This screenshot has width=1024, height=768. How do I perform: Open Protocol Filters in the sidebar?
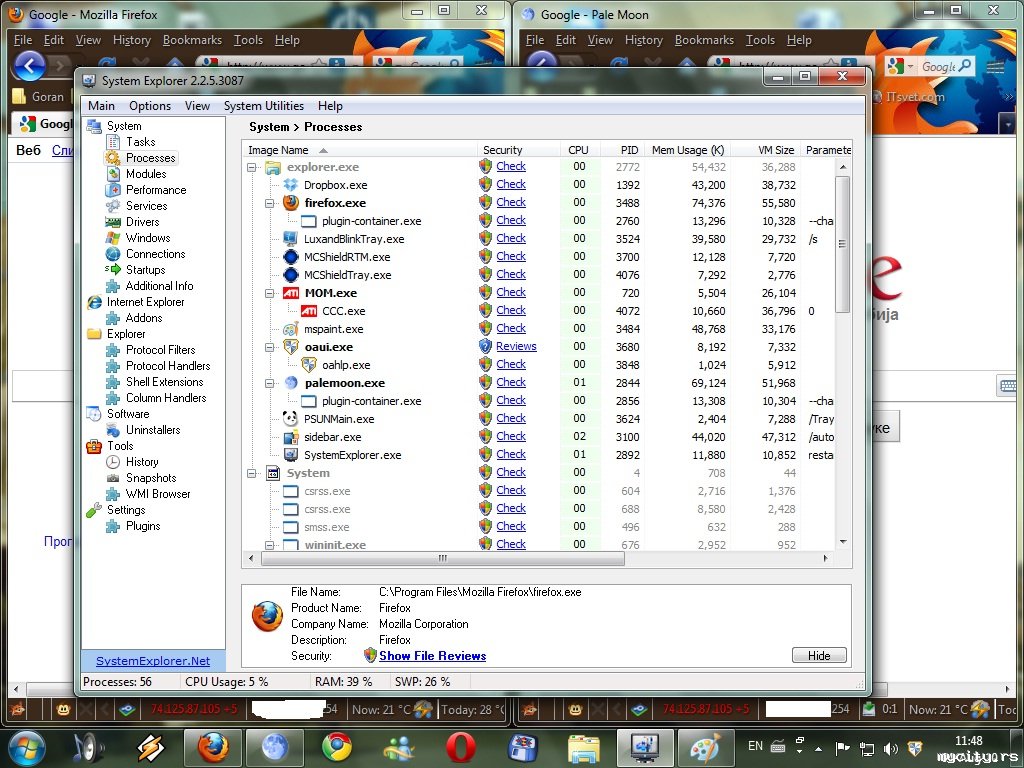pyautogui.click(x=160, y=350)
